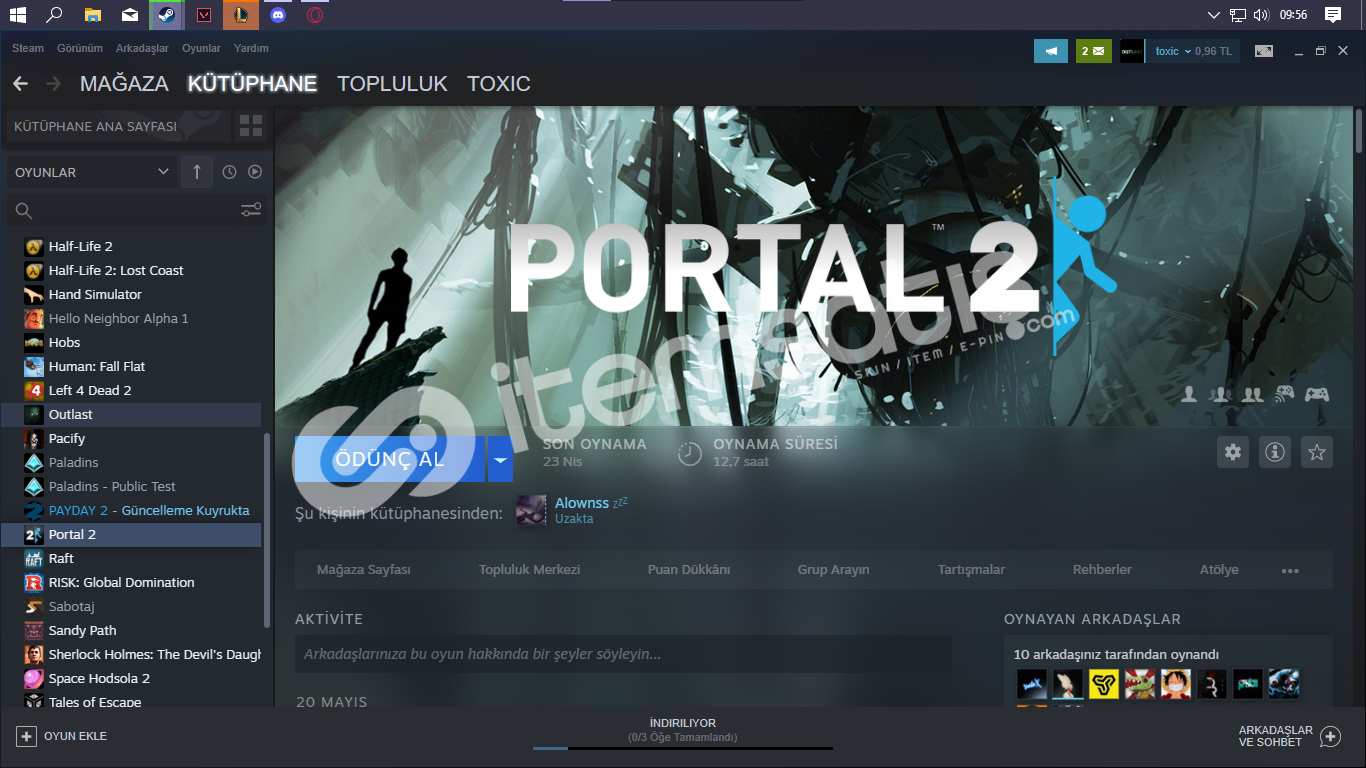The image size is (1366, 768).
Task: Open the Yardım menu
Action: tap(251, 48)
